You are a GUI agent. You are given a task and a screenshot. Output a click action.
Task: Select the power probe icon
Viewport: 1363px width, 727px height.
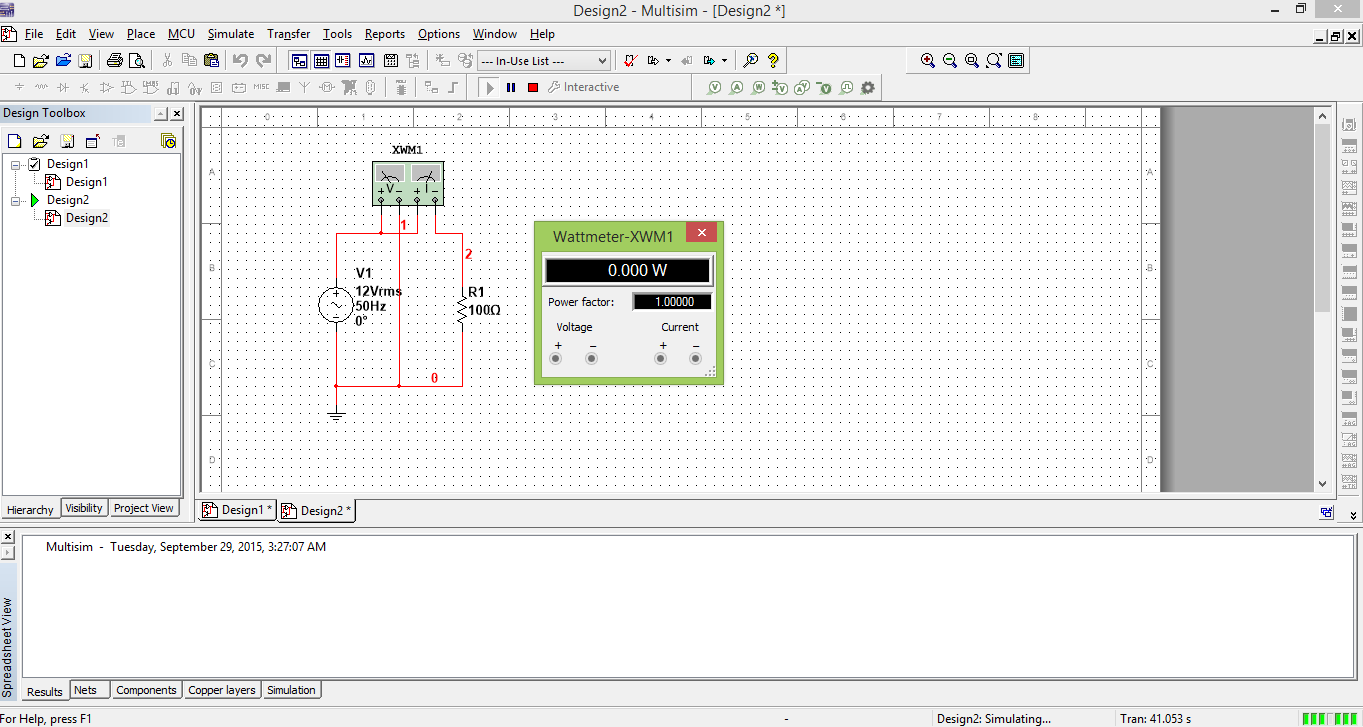[x=759, y=88]
